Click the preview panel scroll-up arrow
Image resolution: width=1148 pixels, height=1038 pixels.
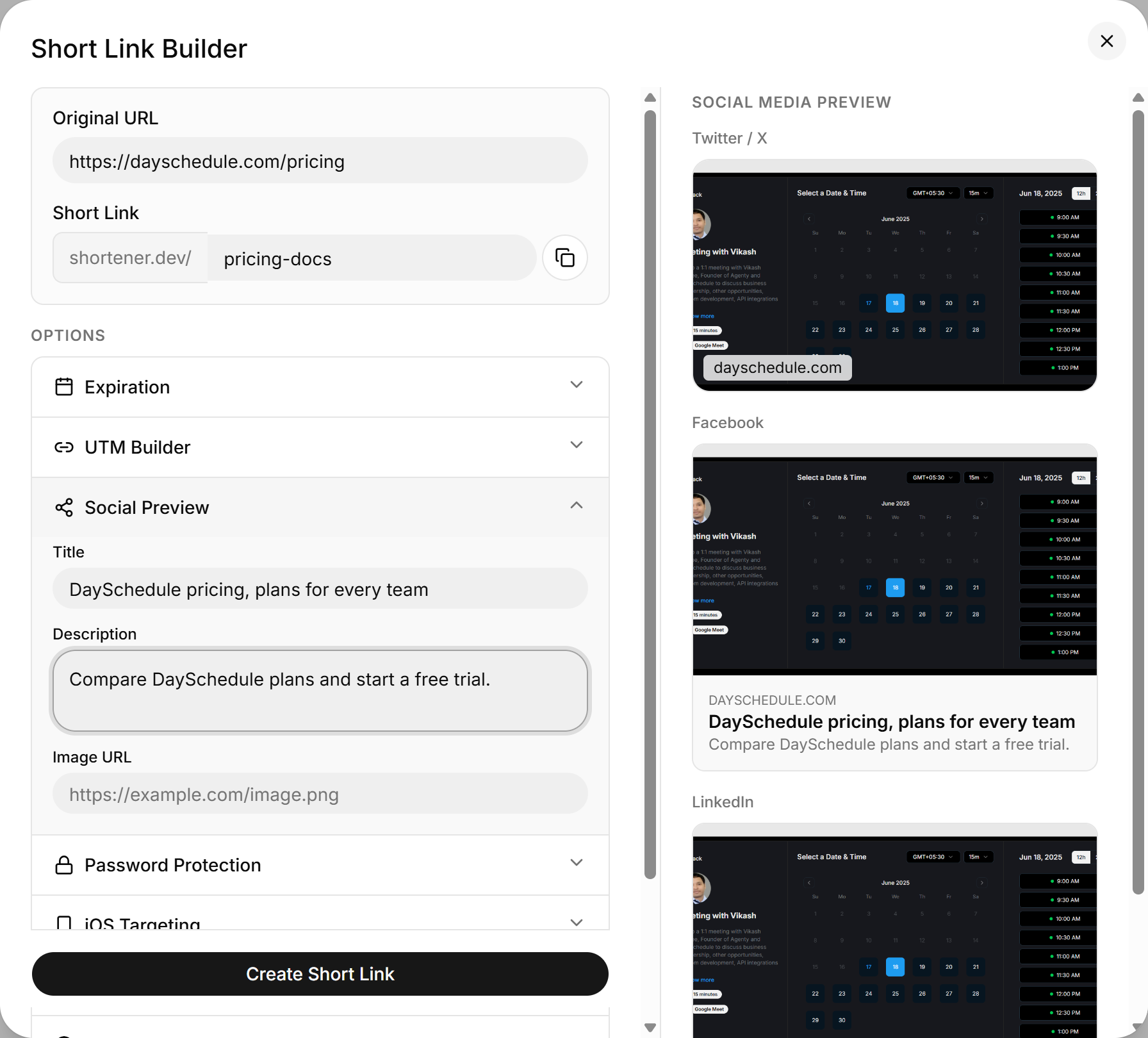tap(1138, 97)
